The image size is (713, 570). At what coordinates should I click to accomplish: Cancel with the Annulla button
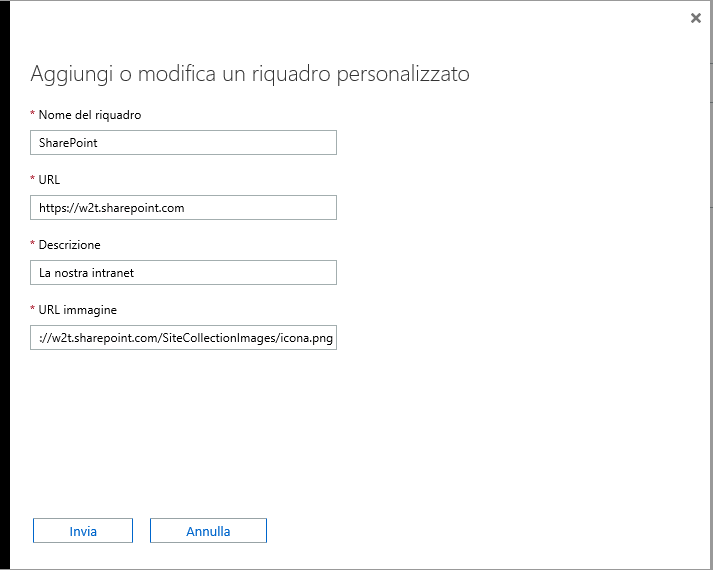click(x=208, y=530)
